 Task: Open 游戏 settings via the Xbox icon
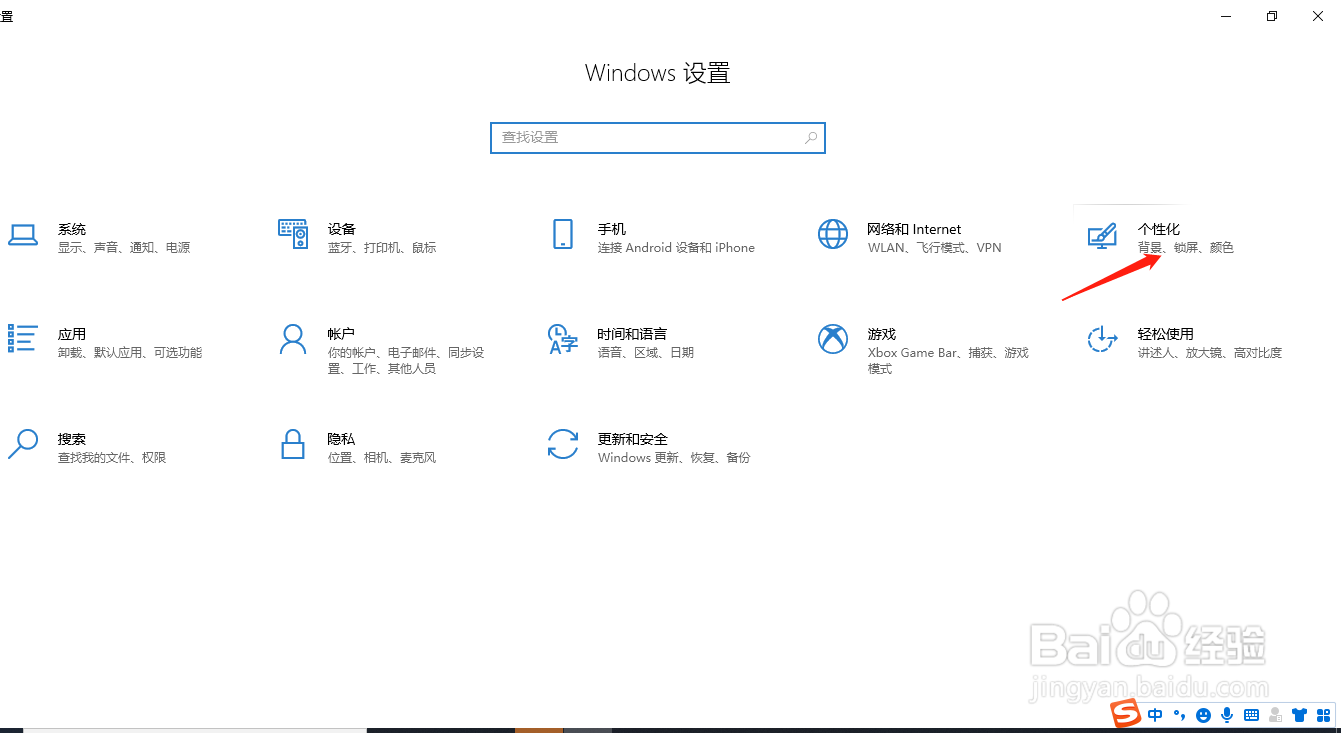pos(833,340)
